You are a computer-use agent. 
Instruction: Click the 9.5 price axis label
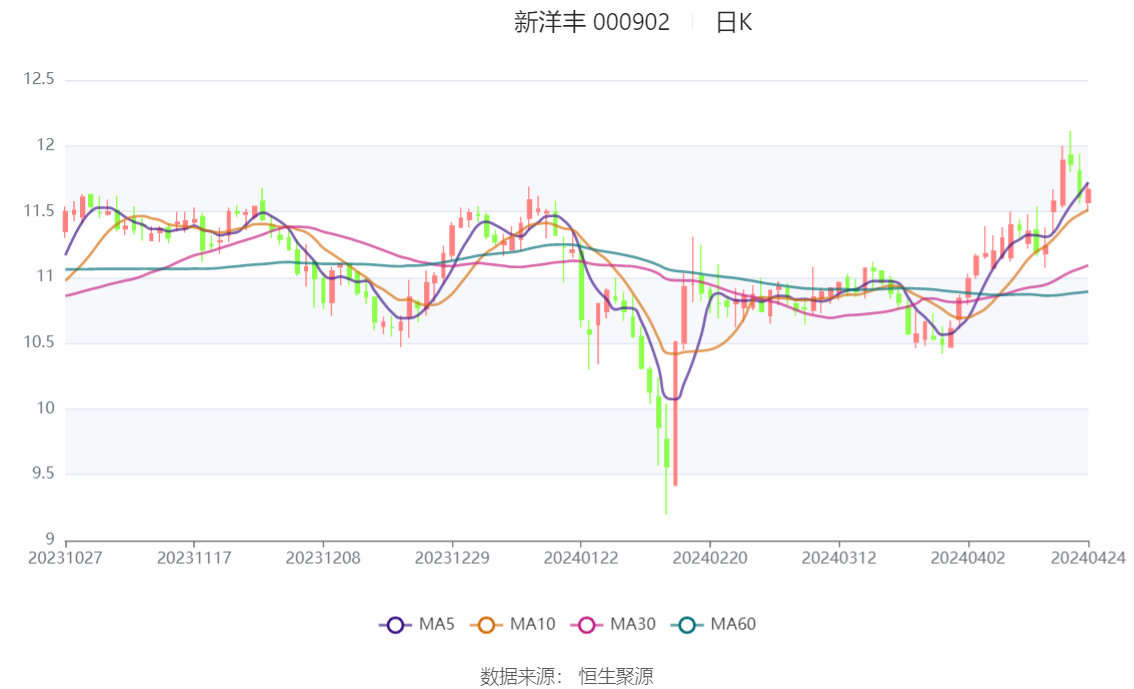point(42,474)
